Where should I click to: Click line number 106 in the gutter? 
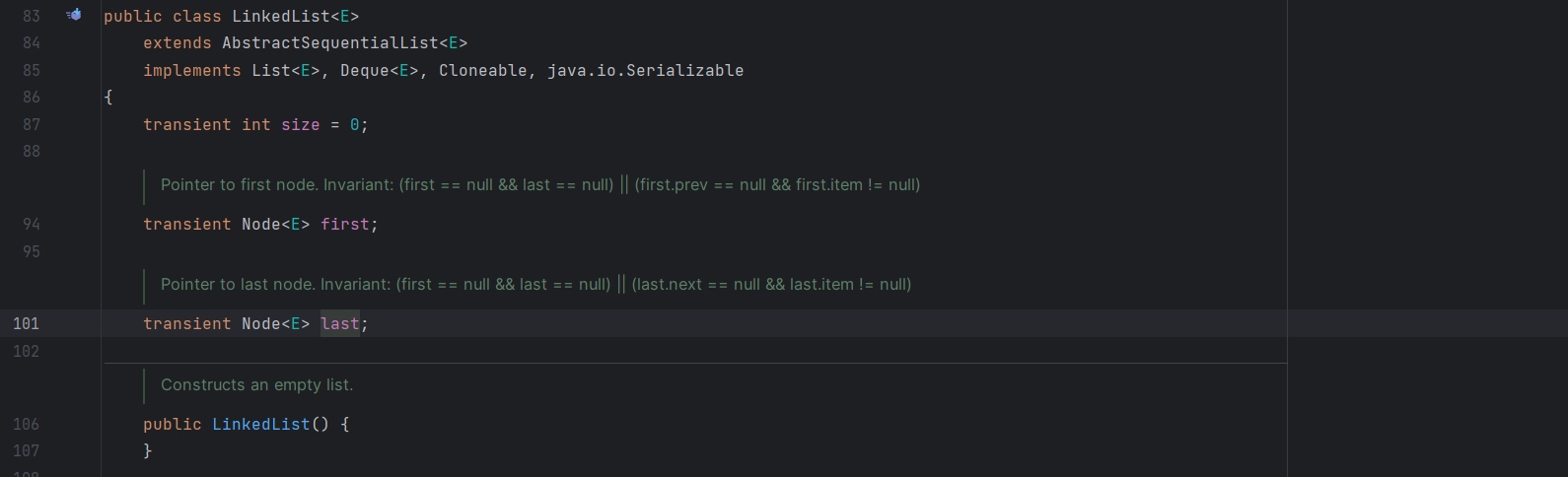coord(27,425)
